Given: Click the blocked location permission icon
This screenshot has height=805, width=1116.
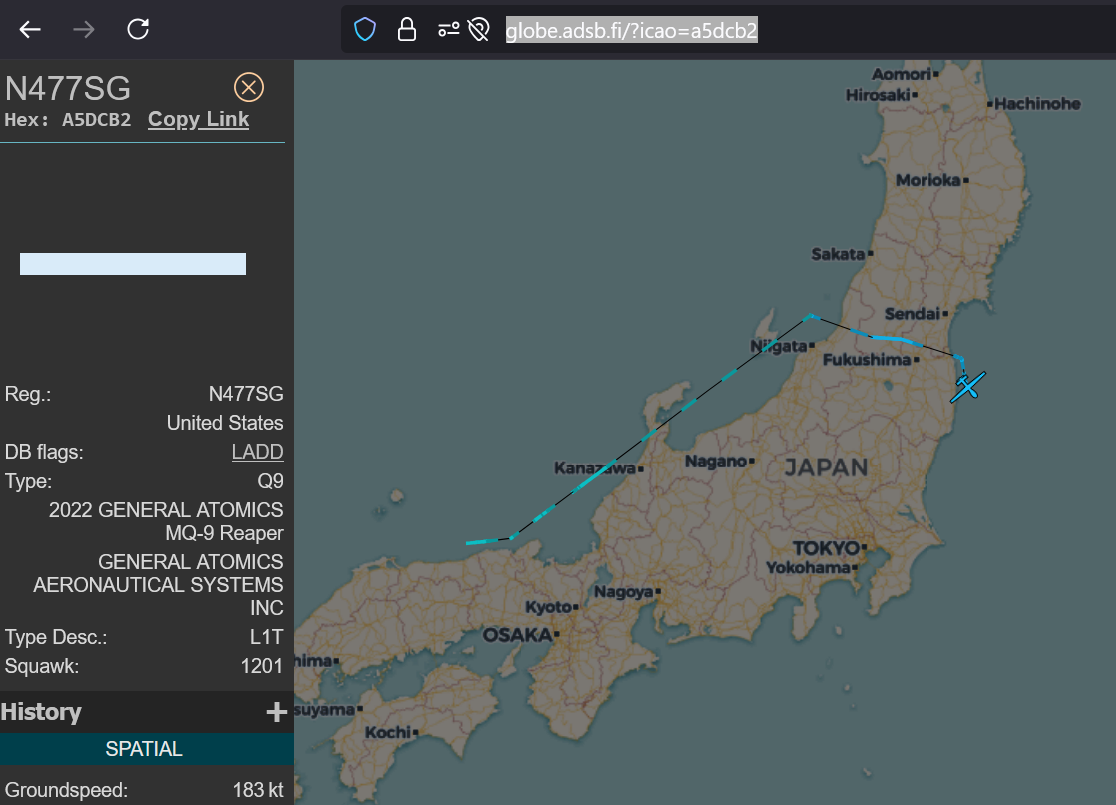Looking at the screenshot, I should (x=478, y=30).
